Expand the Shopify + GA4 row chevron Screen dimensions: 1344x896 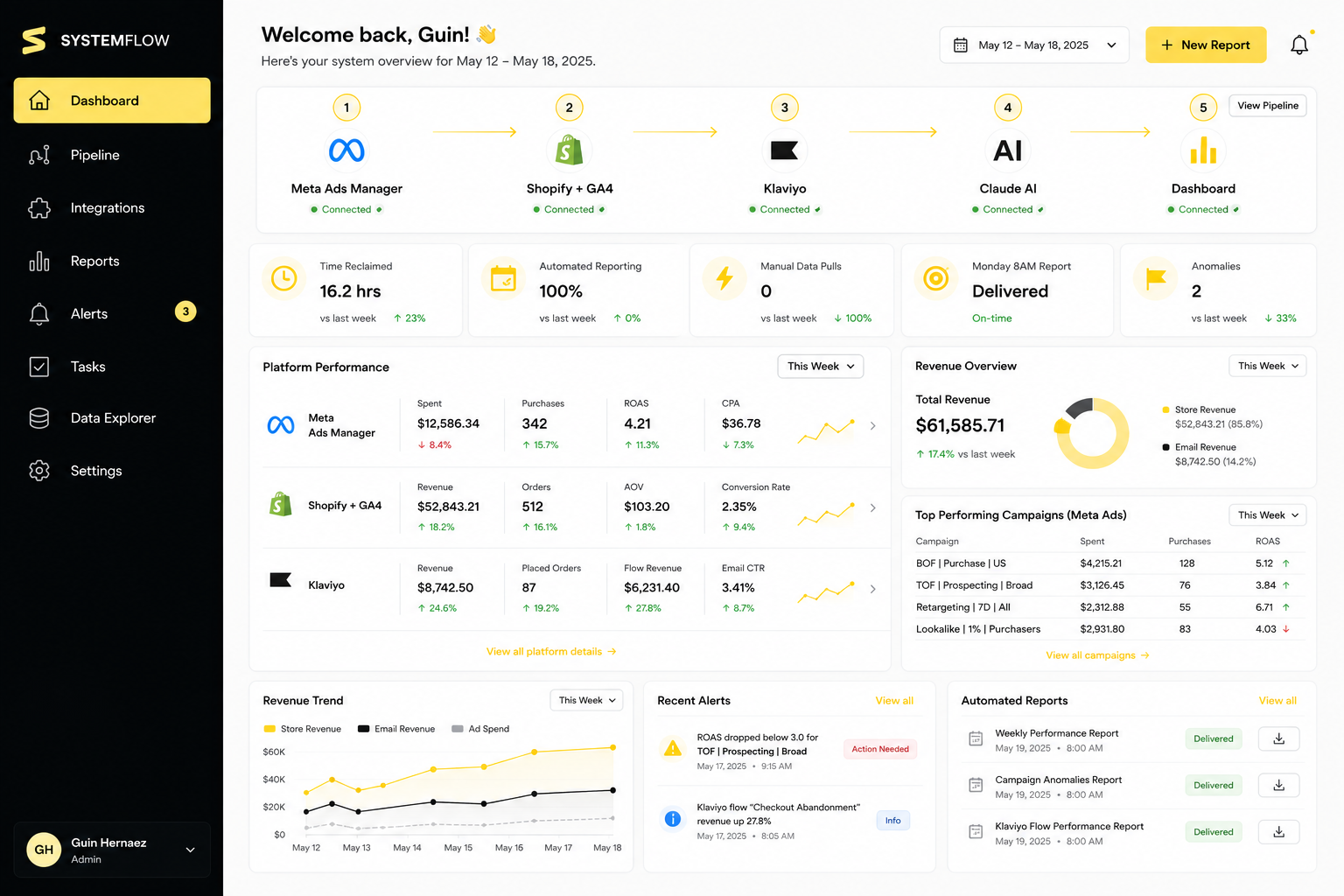pos(872,507)
